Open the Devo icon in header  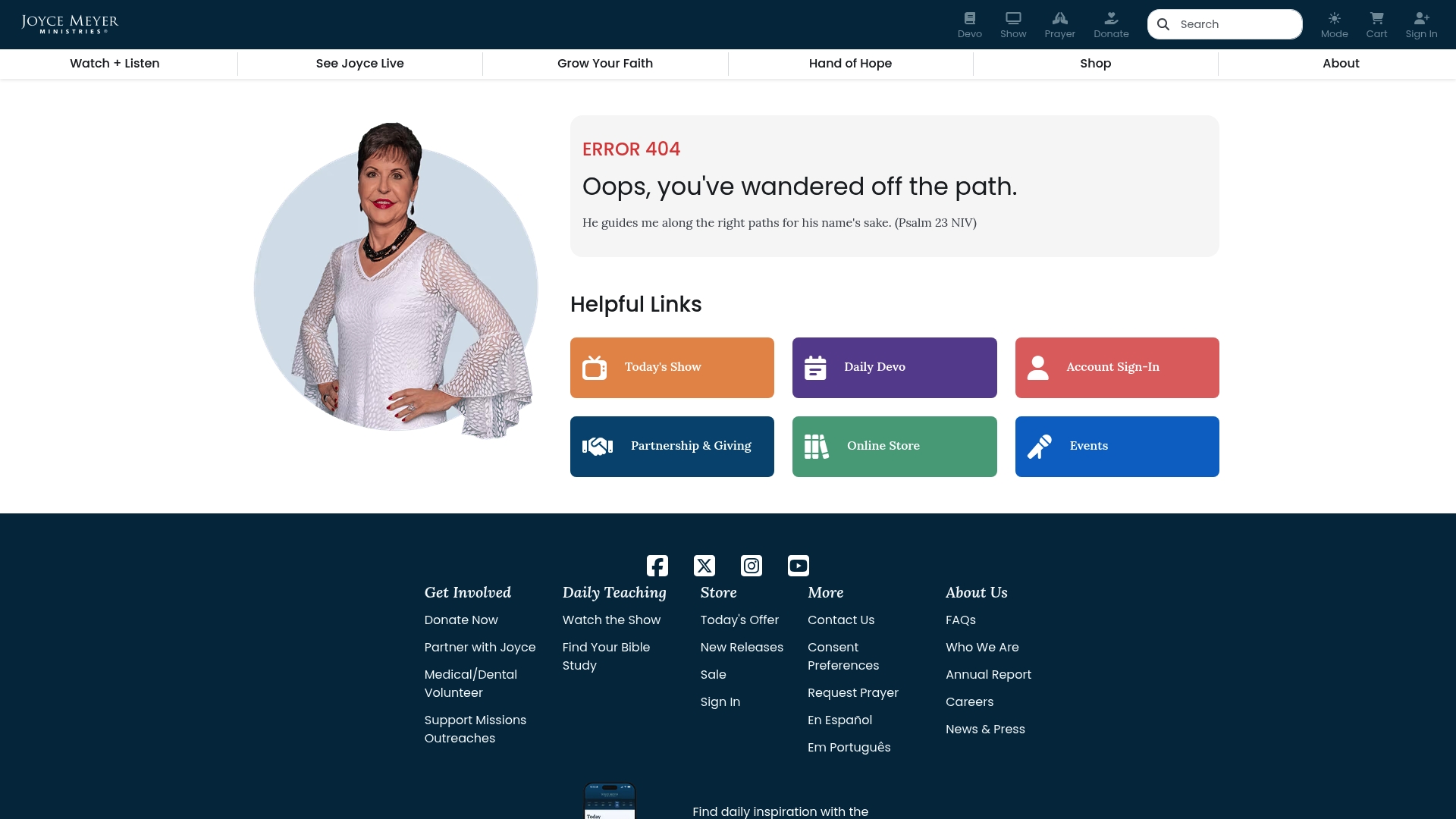(969, 25)
